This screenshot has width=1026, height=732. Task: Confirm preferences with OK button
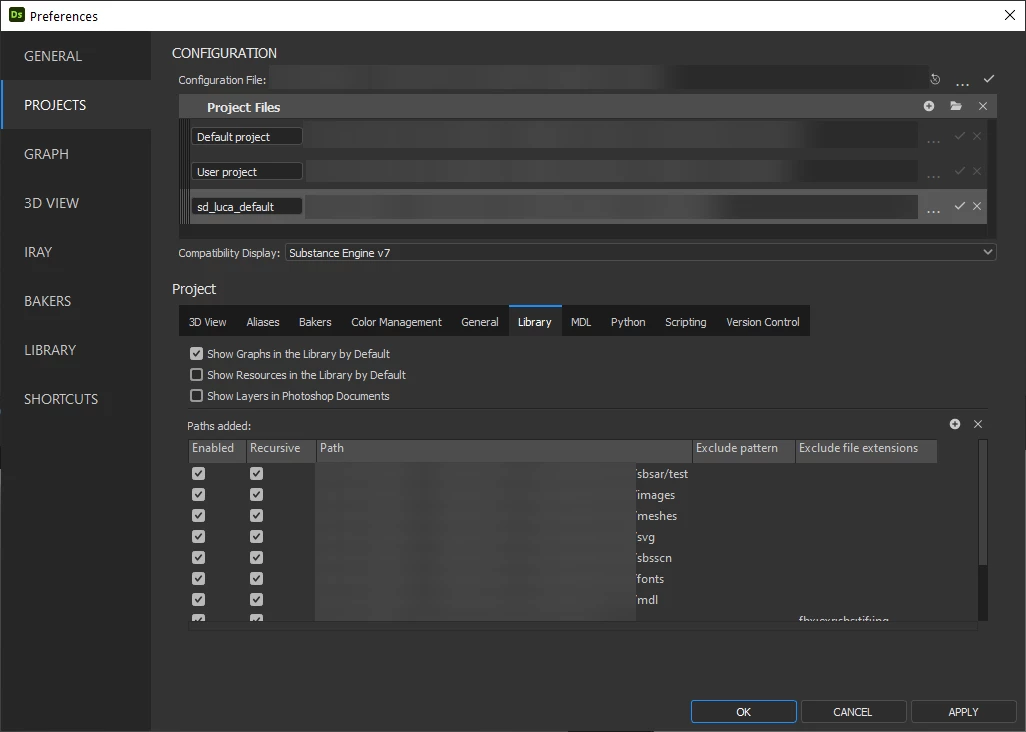pyautogui.click(x=743, y=712)
